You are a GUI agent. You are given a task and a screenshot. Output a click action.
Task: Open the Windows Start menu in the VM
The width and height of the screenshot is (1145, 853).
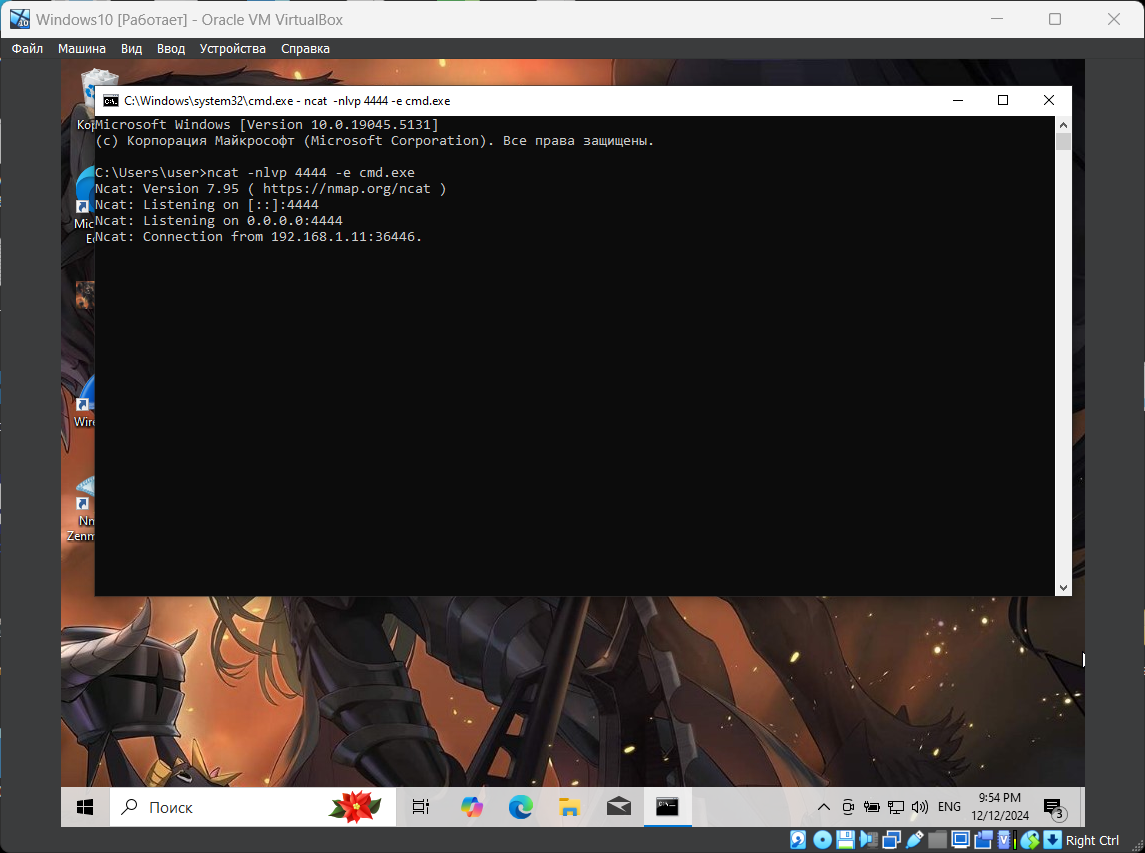(x=85, y=807)
